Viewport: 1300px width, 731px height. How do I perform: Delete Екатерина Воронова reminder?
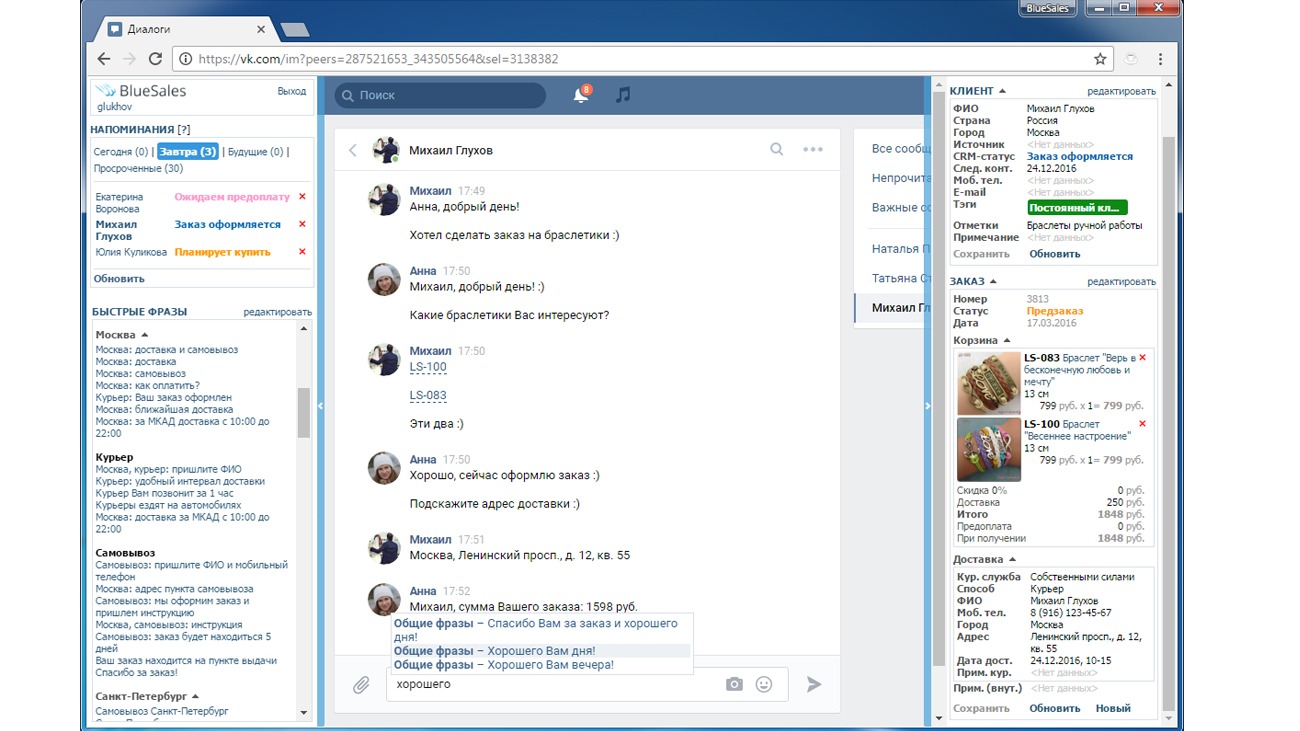pos(302,197)
